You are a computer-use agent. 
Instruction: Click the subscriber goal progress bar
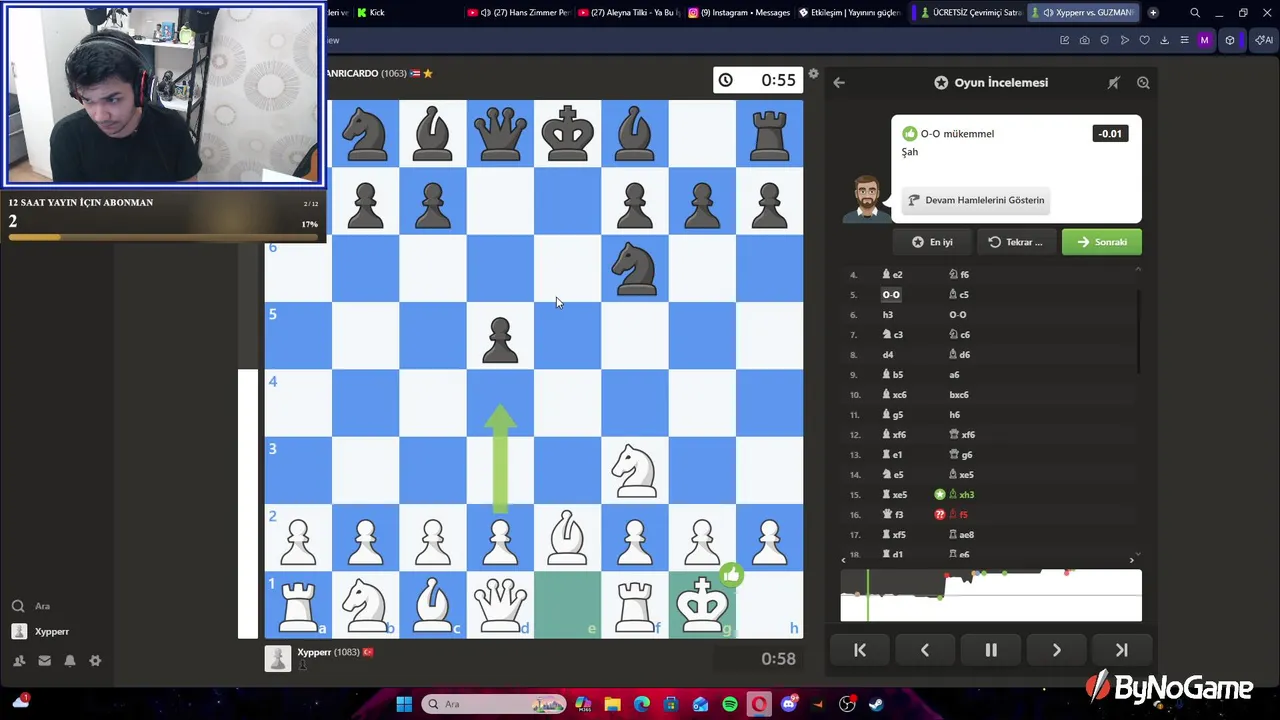click(163, 237)
